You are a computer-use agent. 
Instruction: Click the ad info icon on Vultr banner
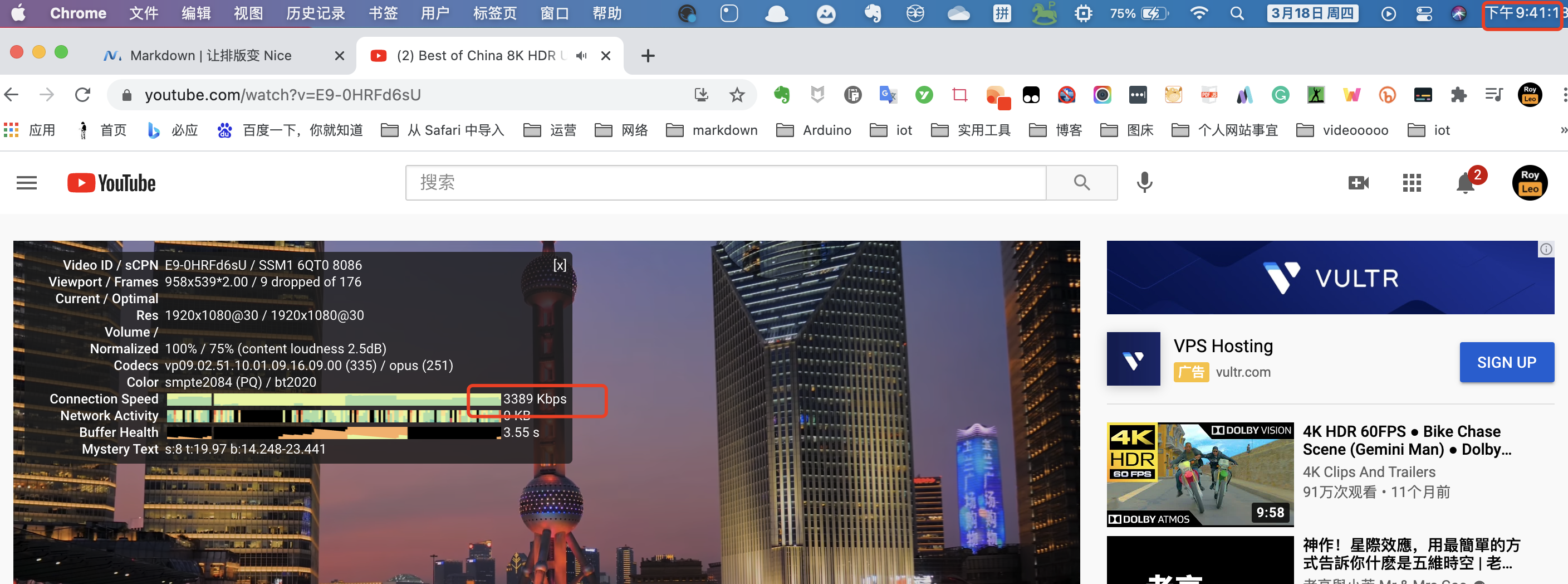point(1546,249)
